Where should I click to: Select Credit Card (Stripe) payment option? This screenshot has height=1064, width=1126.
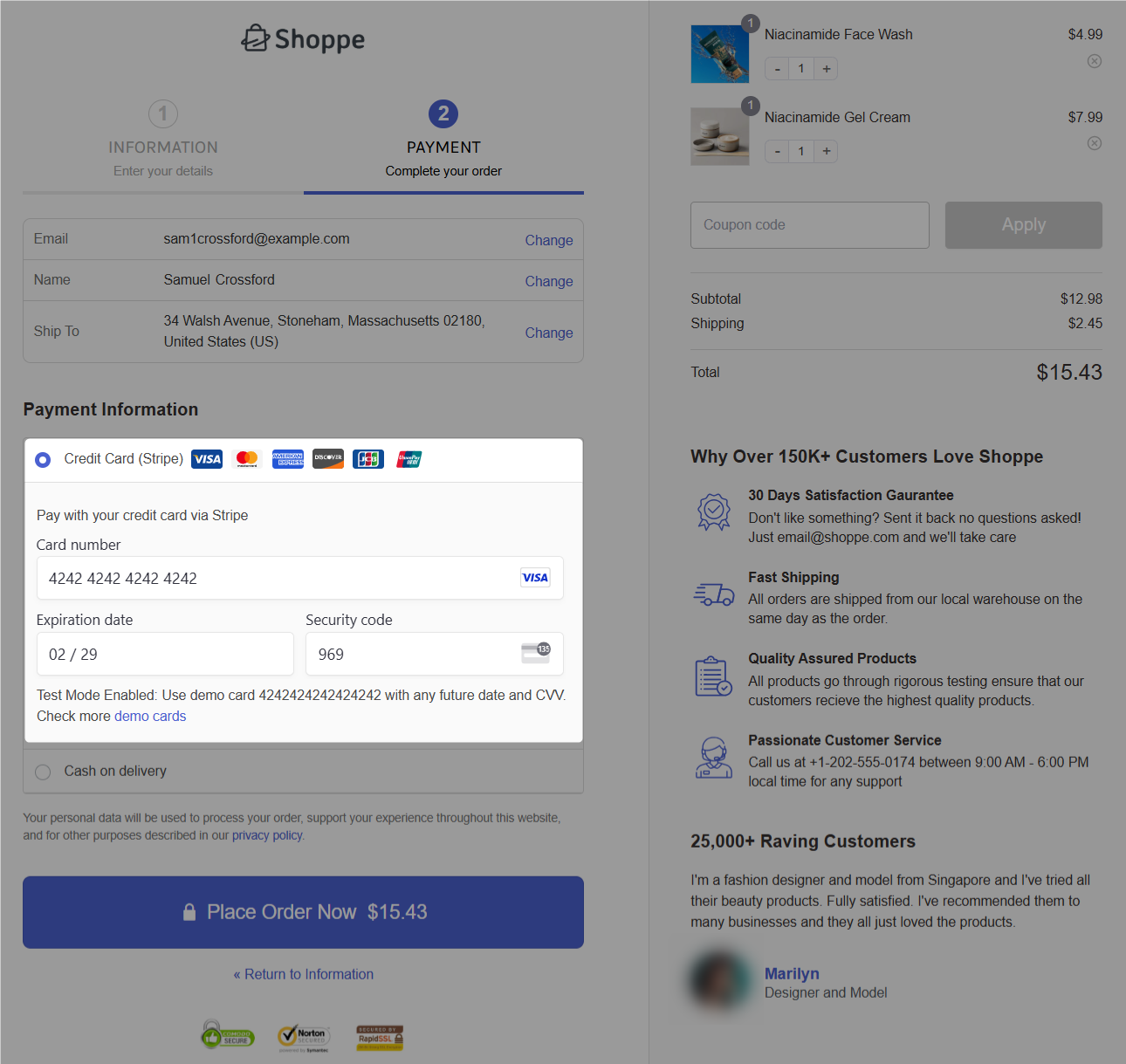pos(43,459)
